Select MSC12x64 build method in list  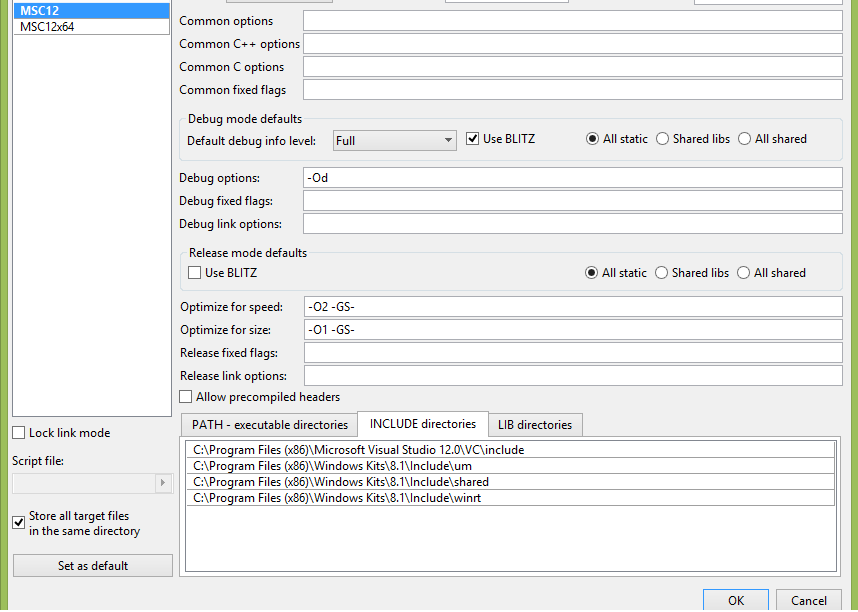coord(91,27)
